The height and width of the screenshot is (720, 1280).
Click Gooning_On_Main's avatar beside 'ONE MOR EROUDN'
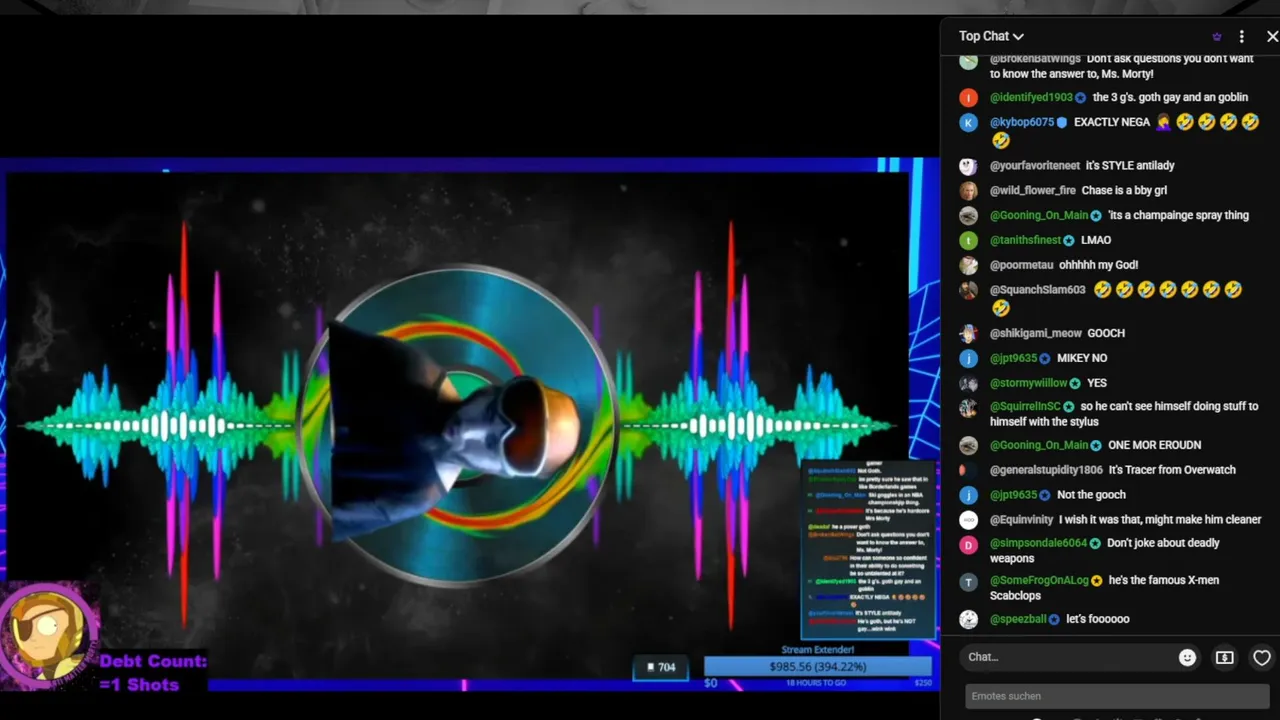pos(968,446)
